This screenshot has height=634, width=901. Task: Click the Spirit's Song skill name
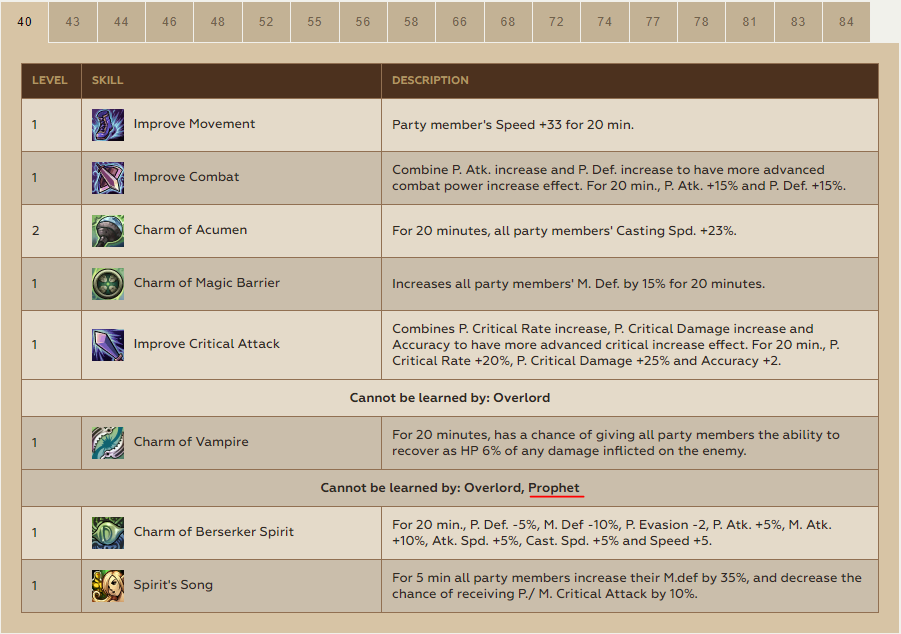pyautogui.click(x=173, y=585)
